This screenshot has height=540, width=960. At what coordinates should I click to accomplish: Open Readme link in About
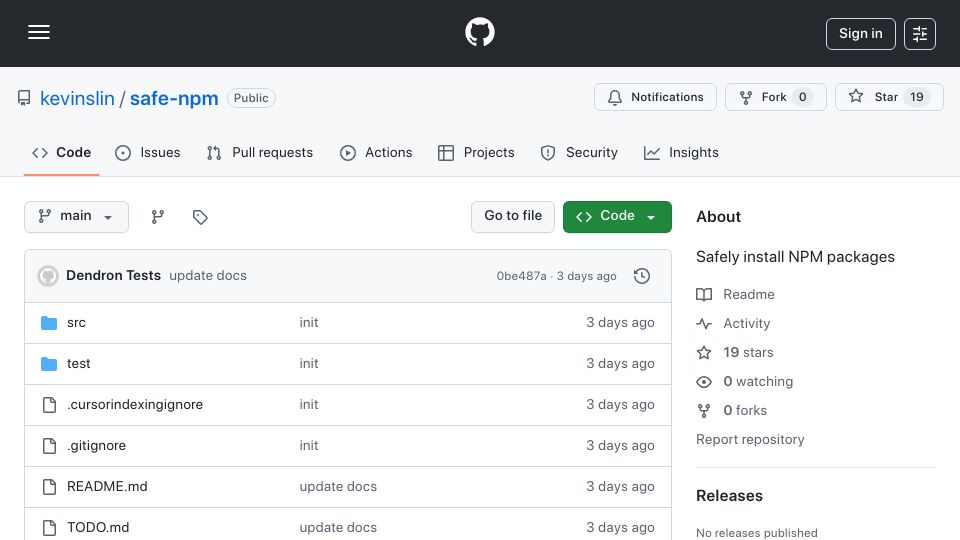tap(749, 294)
